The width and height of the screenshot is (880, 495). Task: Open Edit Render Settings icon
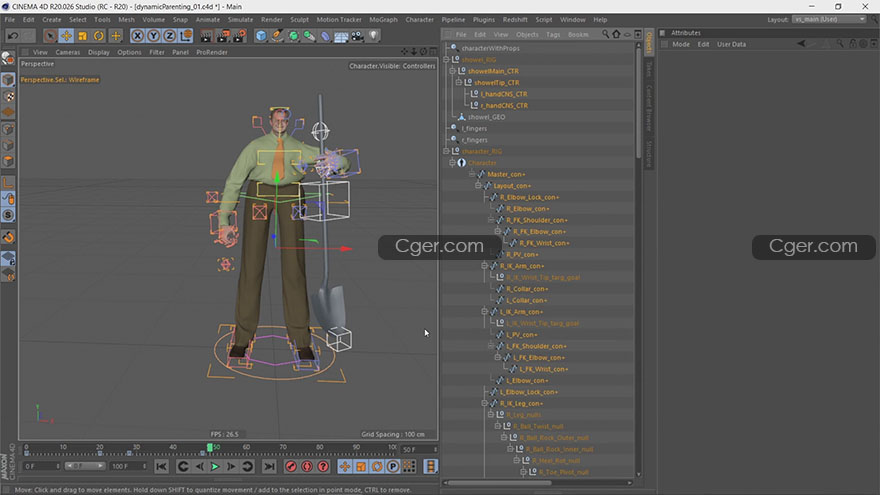(x=239, y=36)
